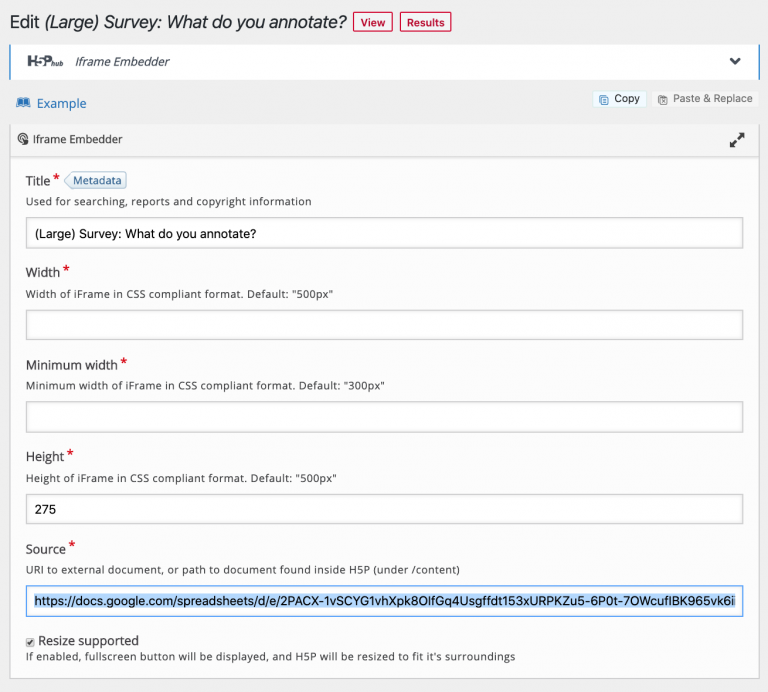Toggle the Resize supported checkbox
This screenshot has height=692, width=768.
click(31, 641)
